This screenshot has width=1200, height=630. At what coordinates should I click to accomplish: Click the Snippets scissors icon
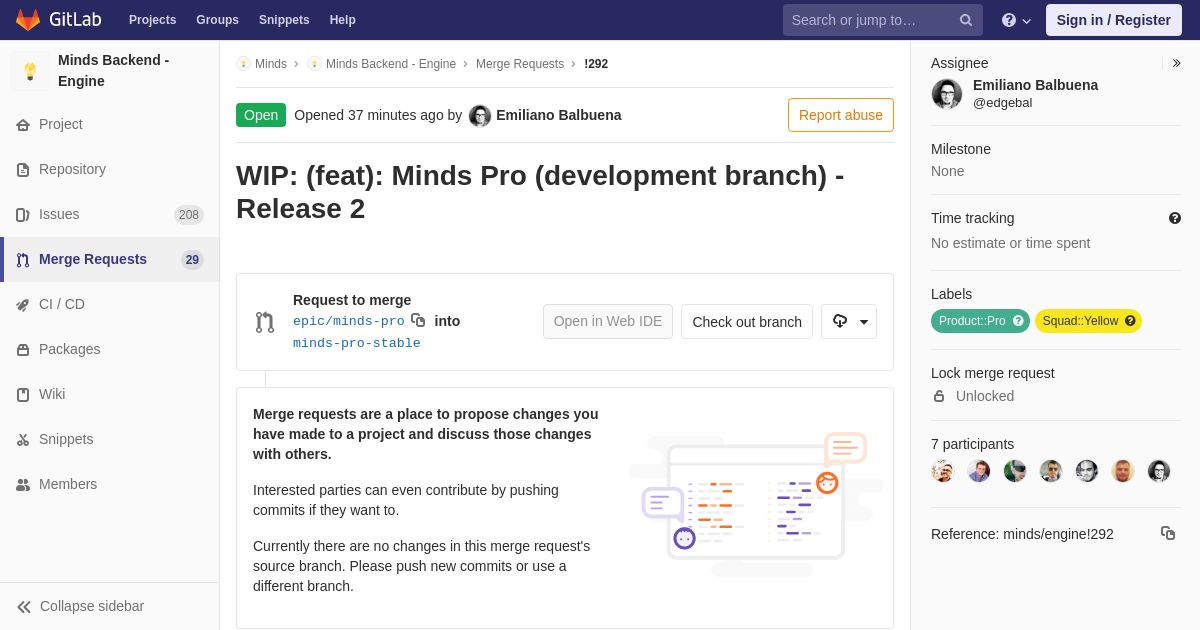pyautogui.click(x=23, y=440)
